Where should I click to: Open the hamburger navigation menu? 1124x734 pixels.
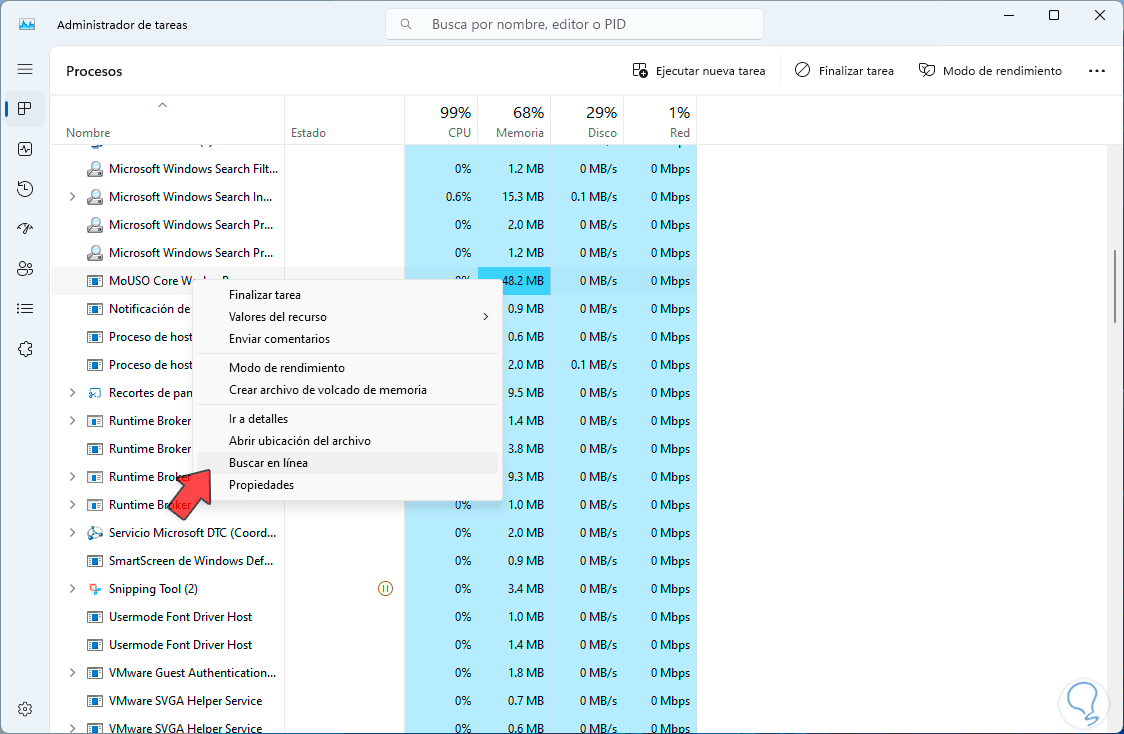point(25,69)
